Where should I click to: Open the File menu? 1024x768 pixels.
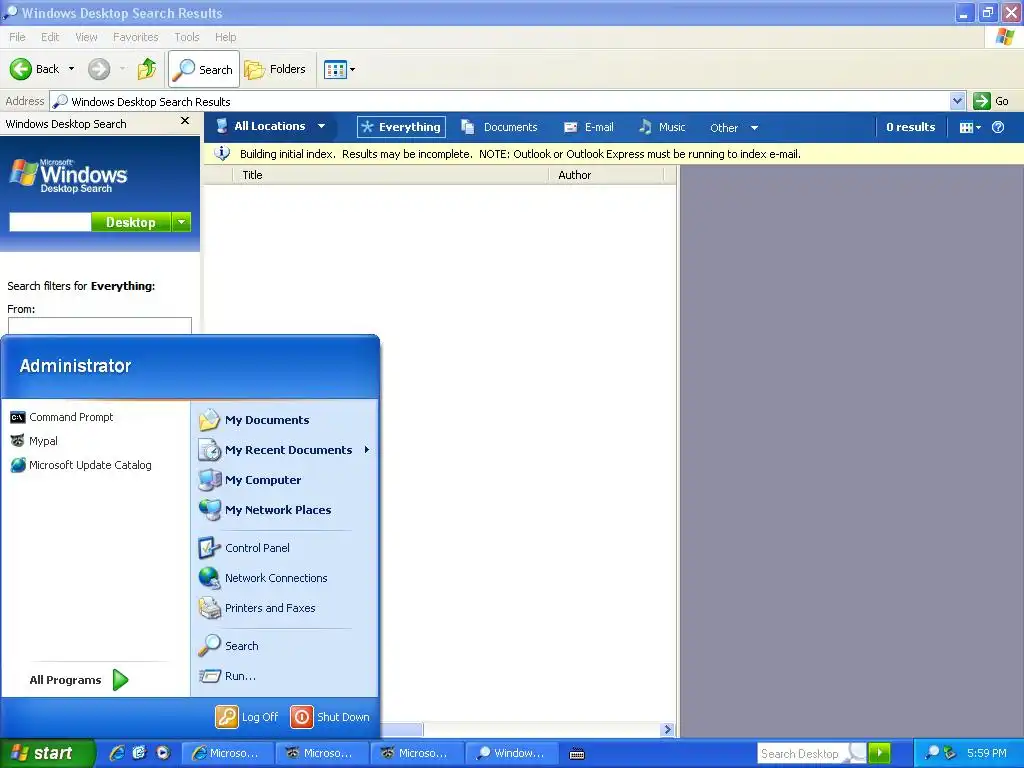point(17,37)
